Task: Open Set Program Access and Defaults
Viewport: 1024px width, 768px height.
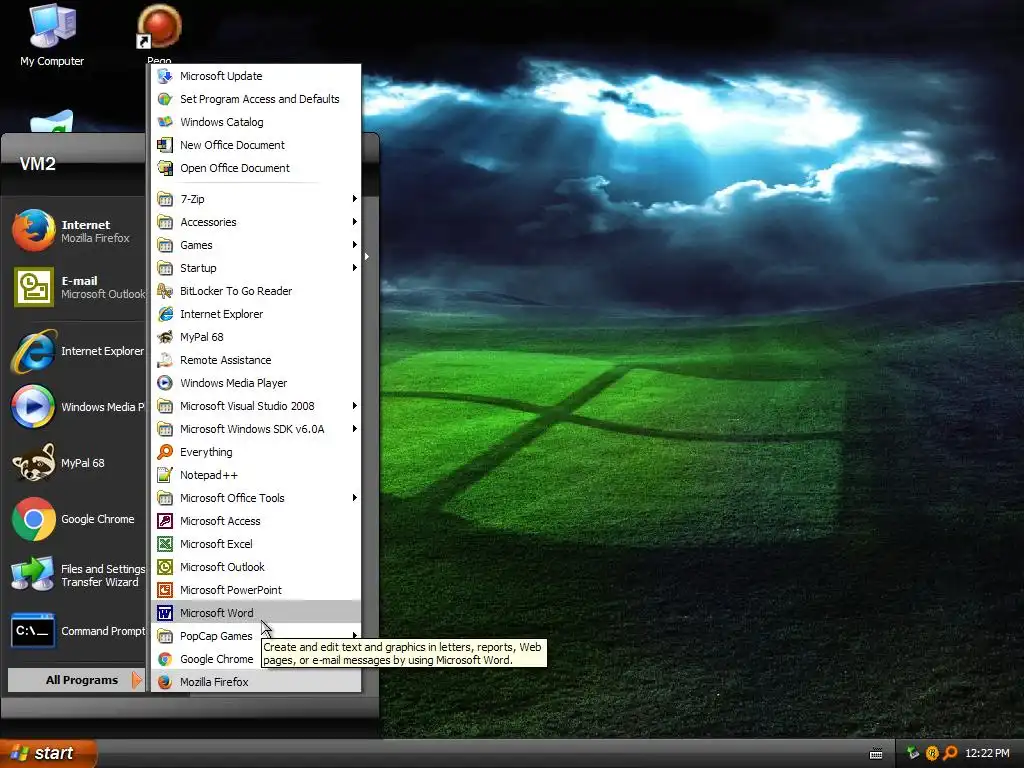Action: pyautogui.click(x=256, y=99)
